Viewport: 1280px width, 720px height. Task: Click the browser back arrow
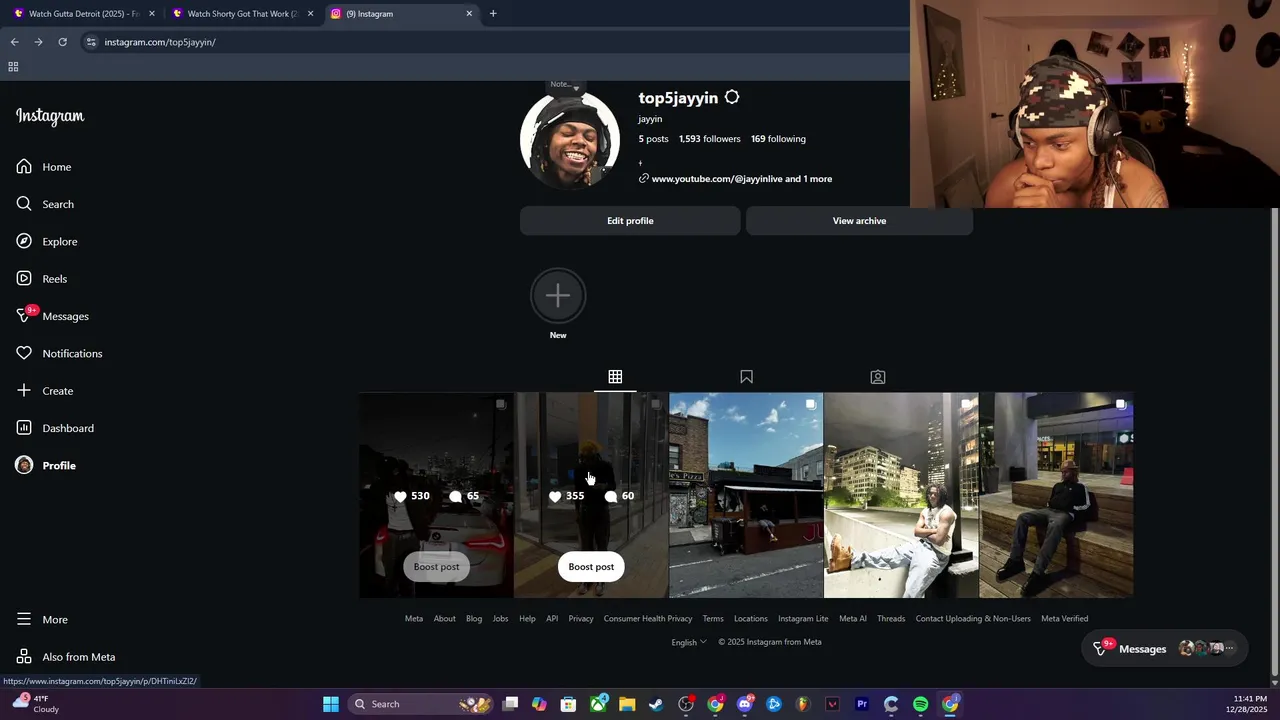click(x=14, y=42)
